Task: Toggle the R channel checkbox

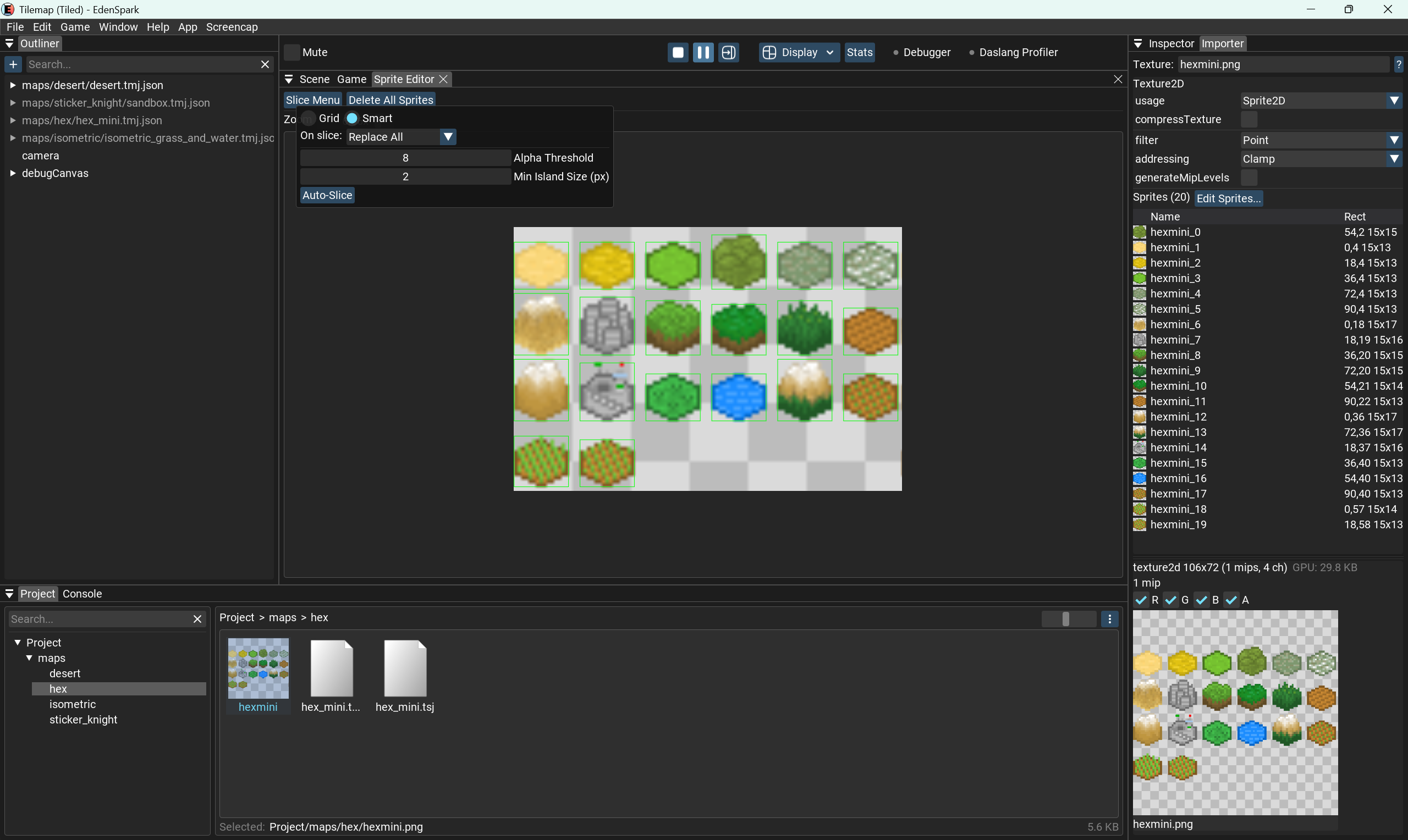Action: click(1141, 600)
